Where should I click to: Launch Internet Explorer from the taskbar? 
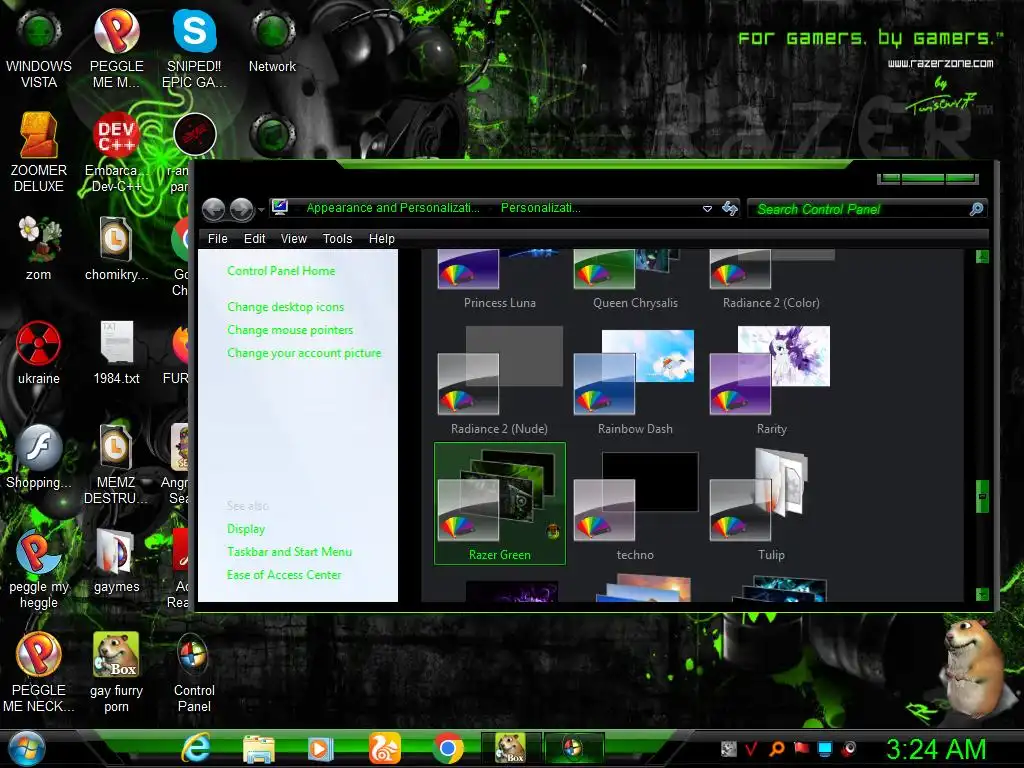196,748
